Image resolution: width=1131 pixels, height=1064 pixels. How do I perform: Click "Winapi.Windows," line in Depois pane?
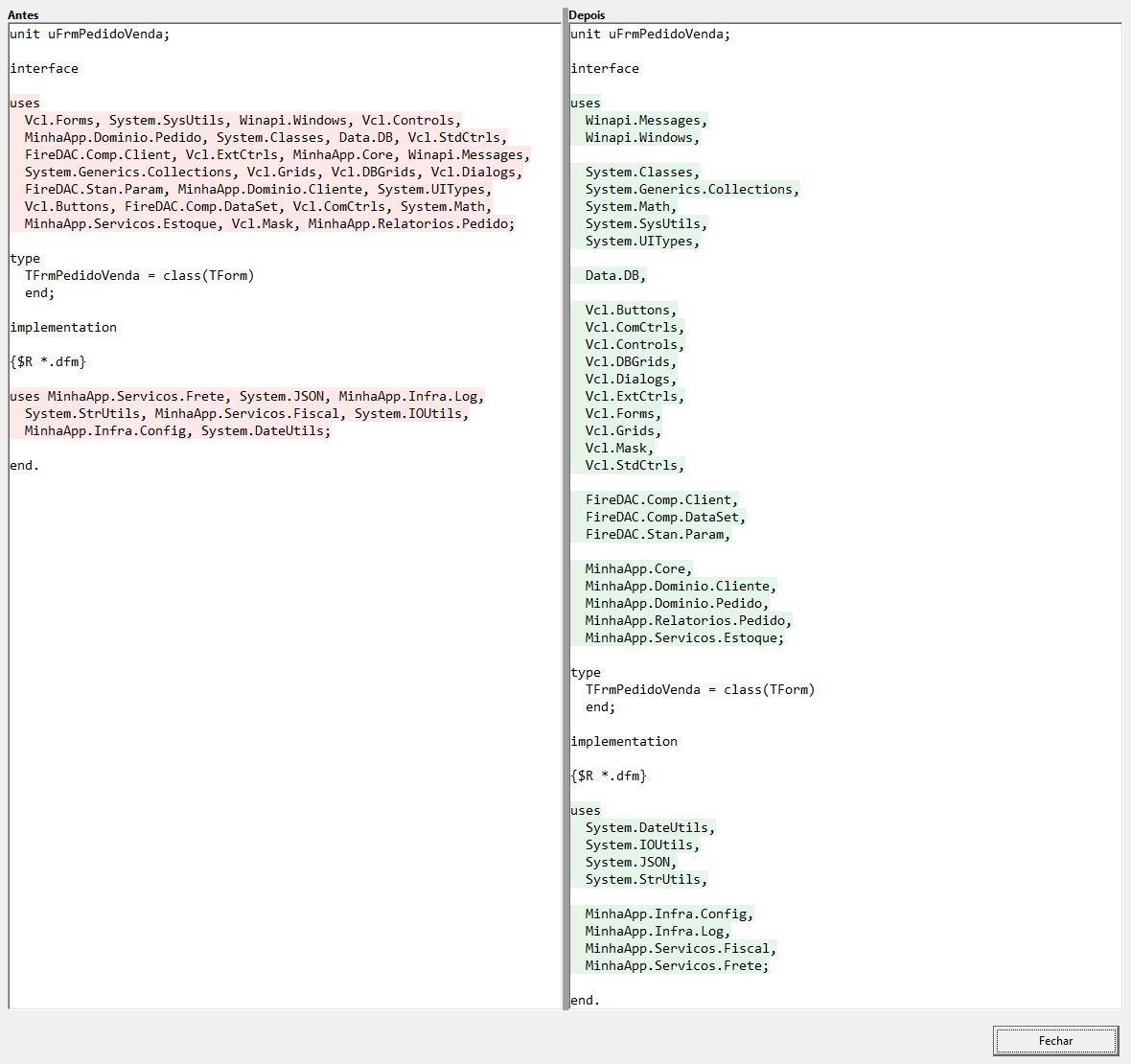(x=642, y=138)
